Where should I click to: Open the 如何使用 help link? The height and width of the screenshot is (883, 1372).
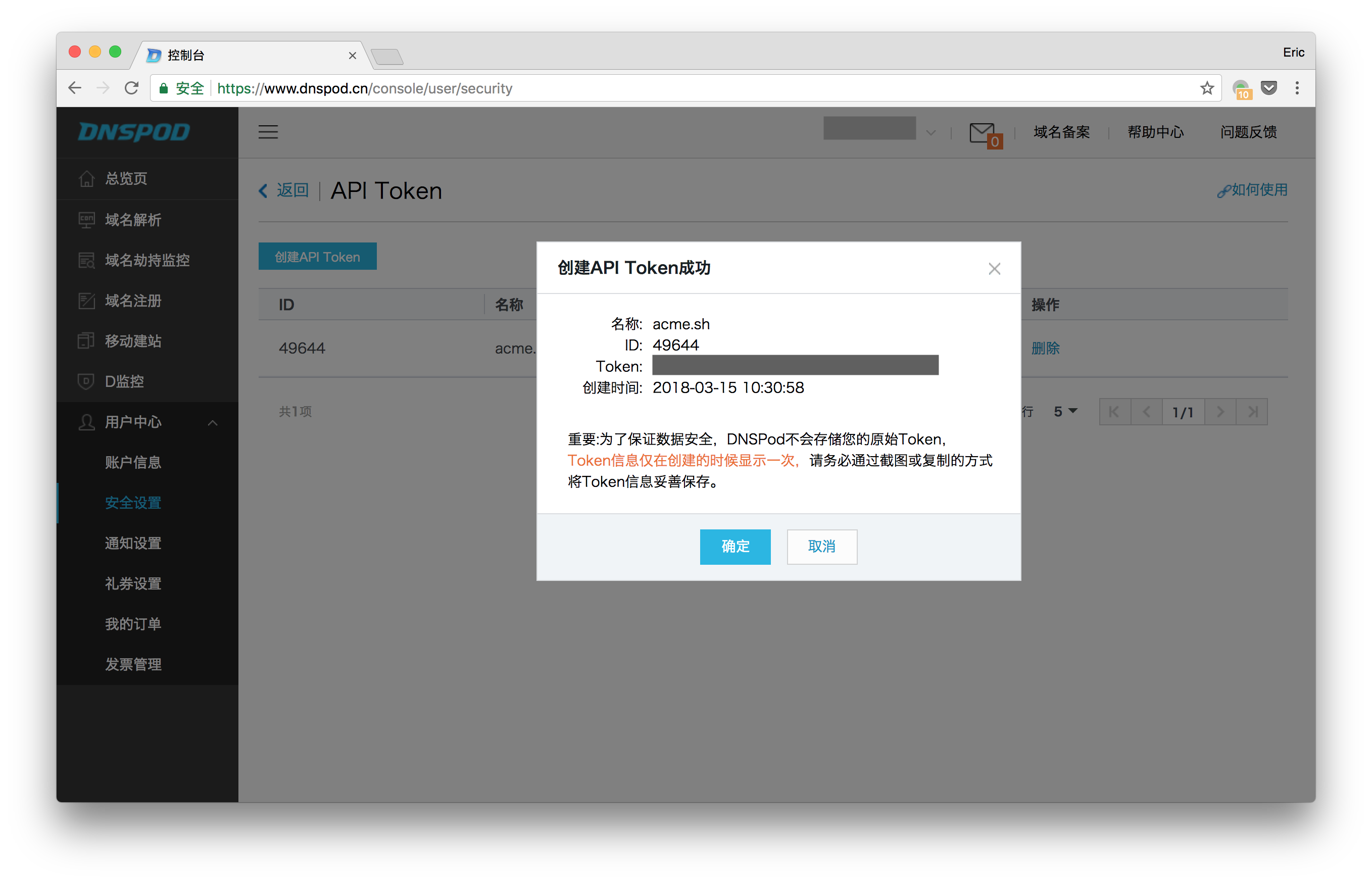click(x=1252, y=190)
